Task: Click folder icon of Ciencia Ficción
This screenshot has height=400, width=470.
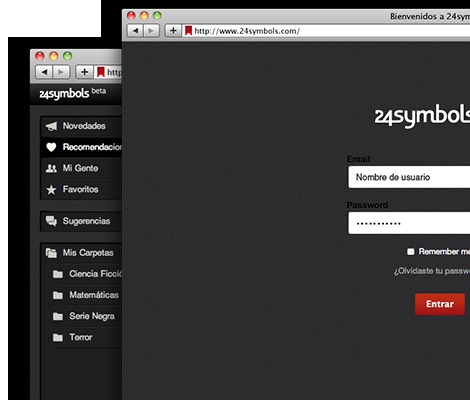Action: point(58,274)
